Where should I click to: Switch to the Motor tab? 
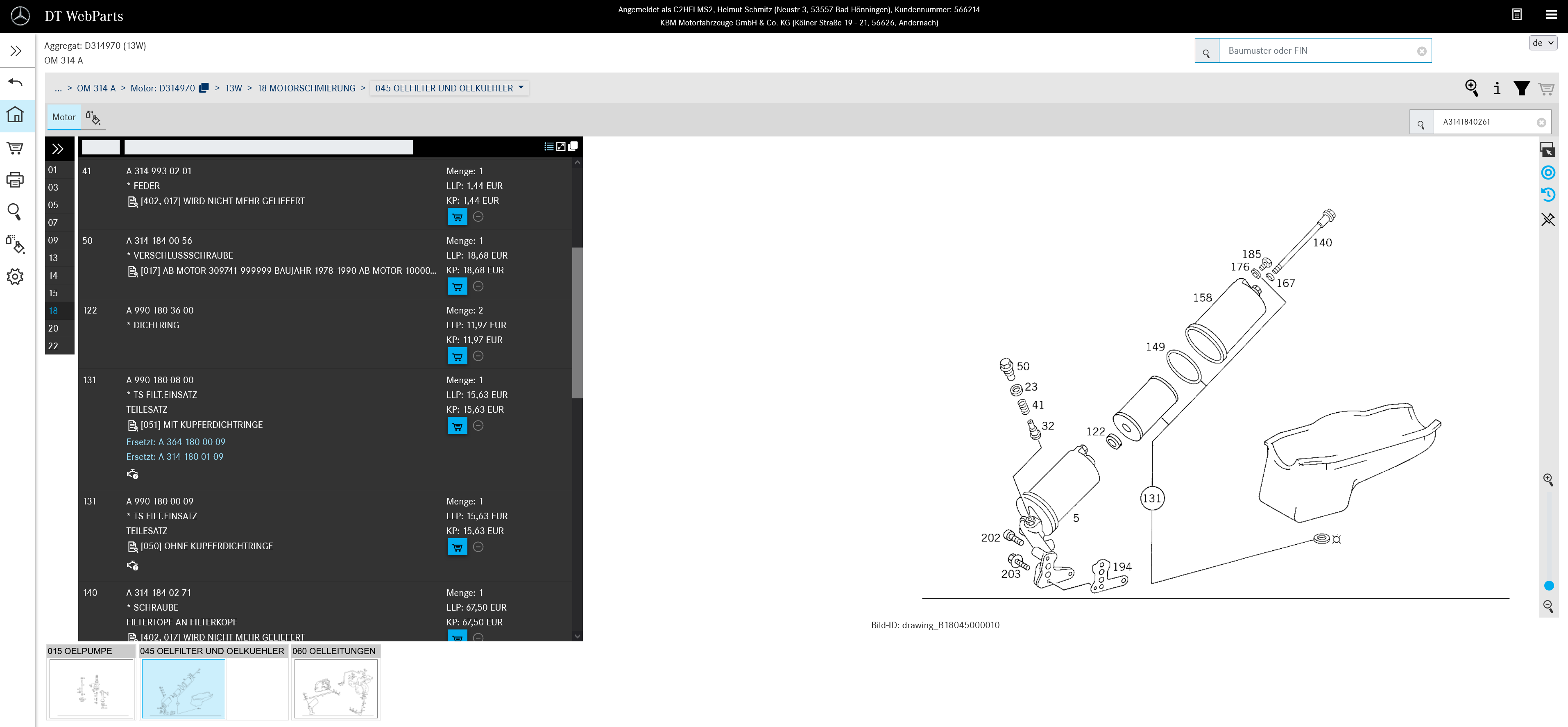(63, 117)
